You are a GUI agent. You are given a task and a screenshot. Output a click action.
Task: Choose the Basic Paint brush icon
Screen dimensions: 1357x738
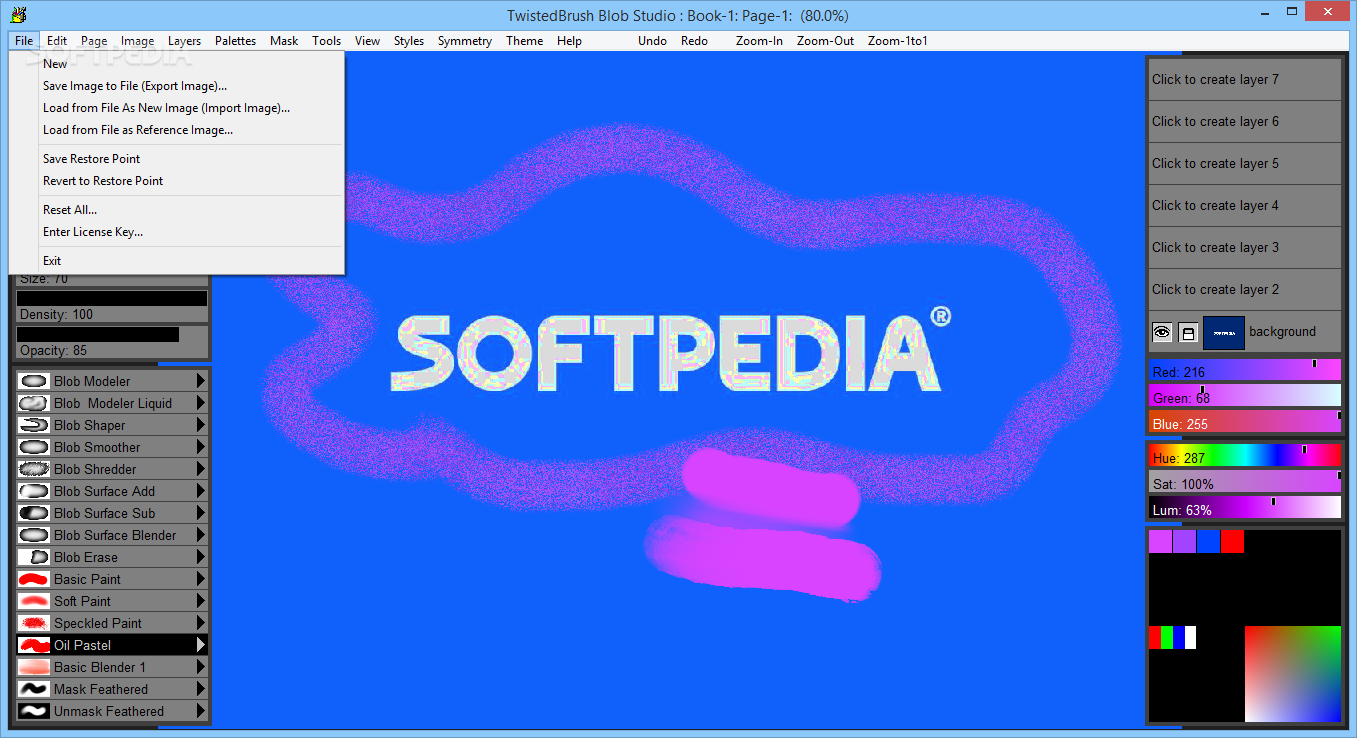(34, 579)
